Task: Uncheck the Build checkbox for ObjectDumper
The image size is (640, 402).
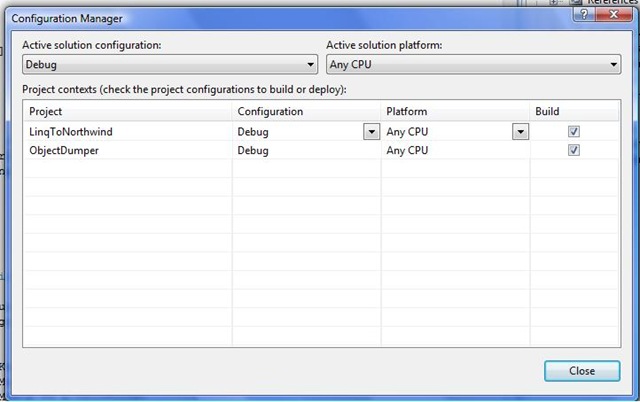Action: coord(574,150)
